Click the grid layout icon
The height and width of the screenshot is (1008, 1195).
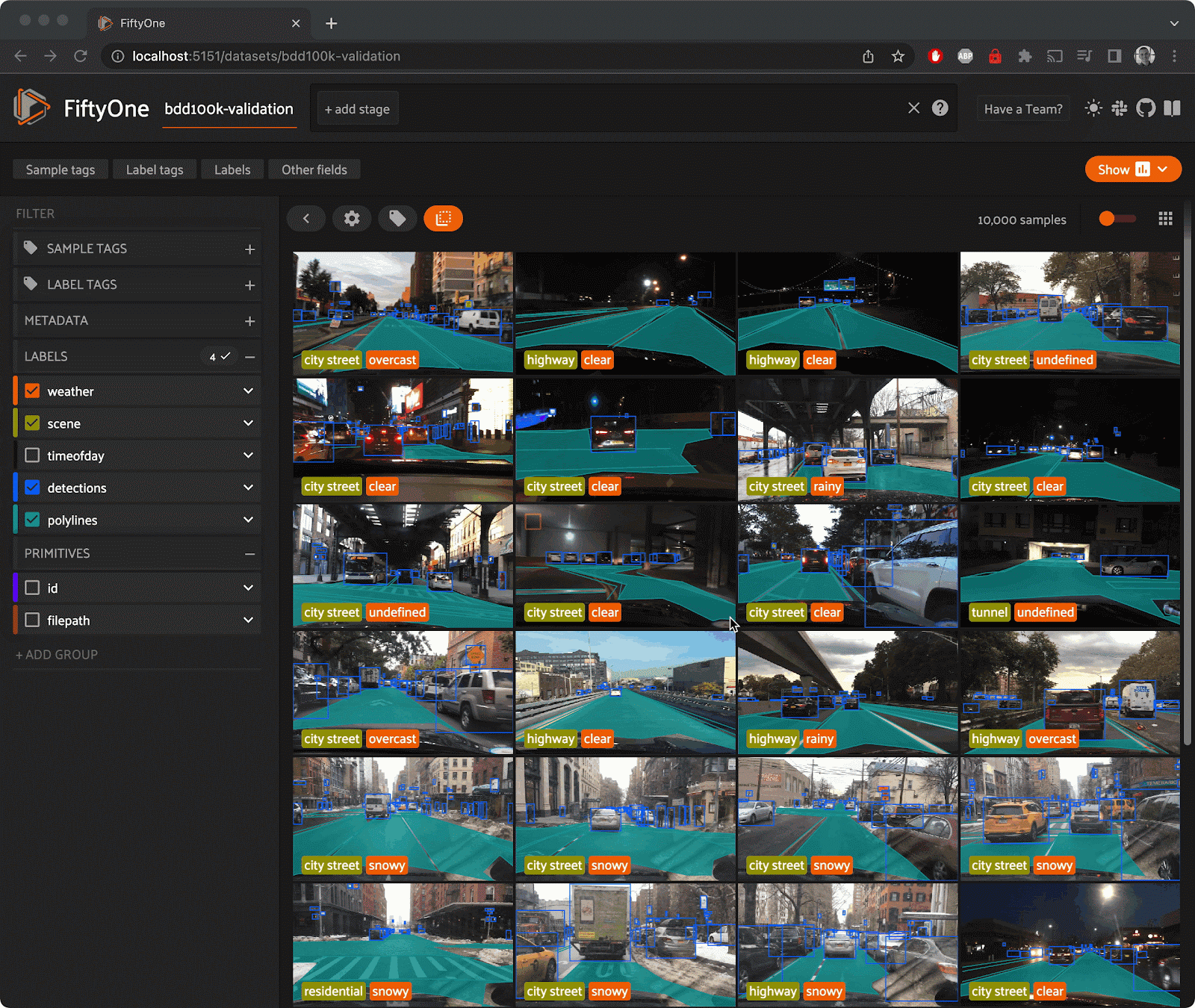[x=1165, y=219]
